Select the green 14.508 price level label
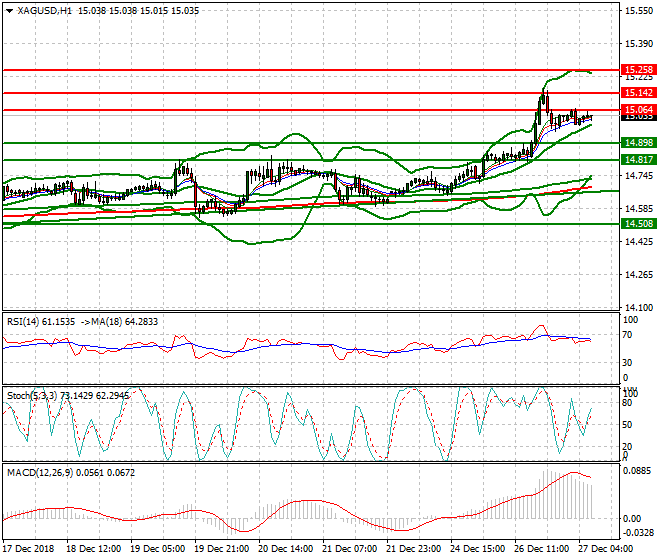Screen dimensions: 660x560 pos(639,224)
